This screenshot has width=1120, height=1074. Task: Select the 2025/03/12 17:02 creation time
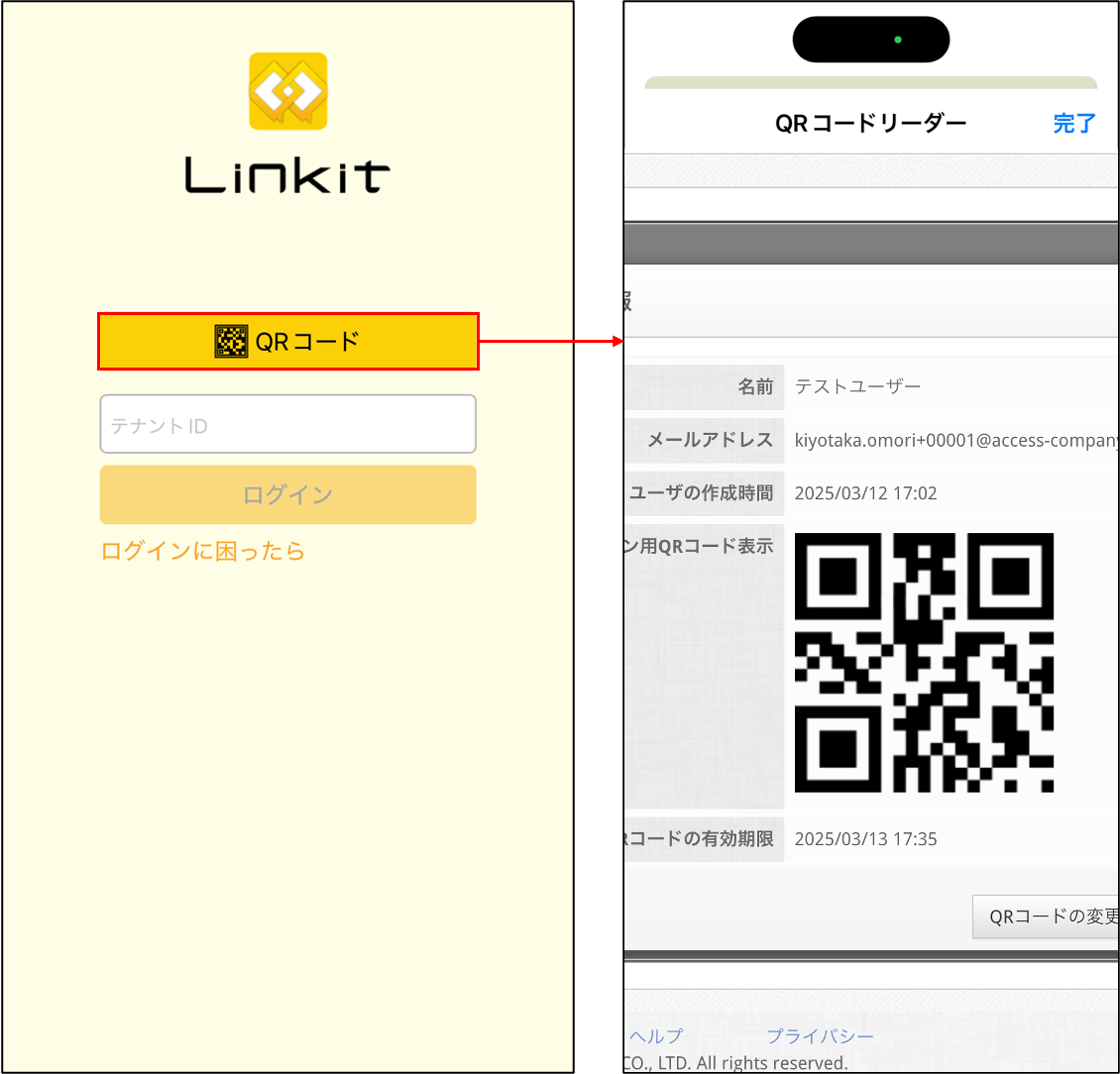[x=865, y=493]
